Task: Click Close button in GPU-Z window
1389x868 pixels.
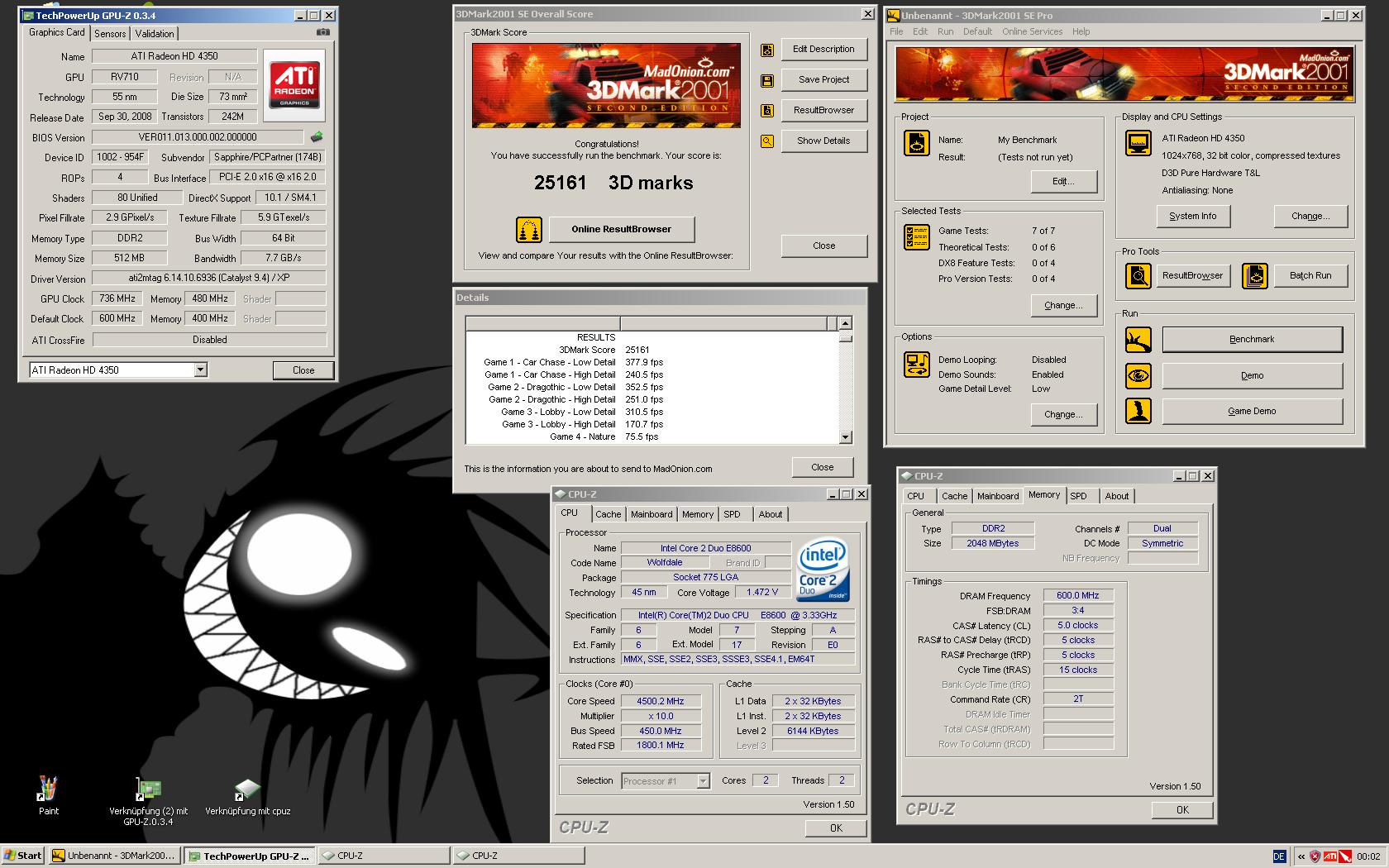Action: tap(303, 370)
